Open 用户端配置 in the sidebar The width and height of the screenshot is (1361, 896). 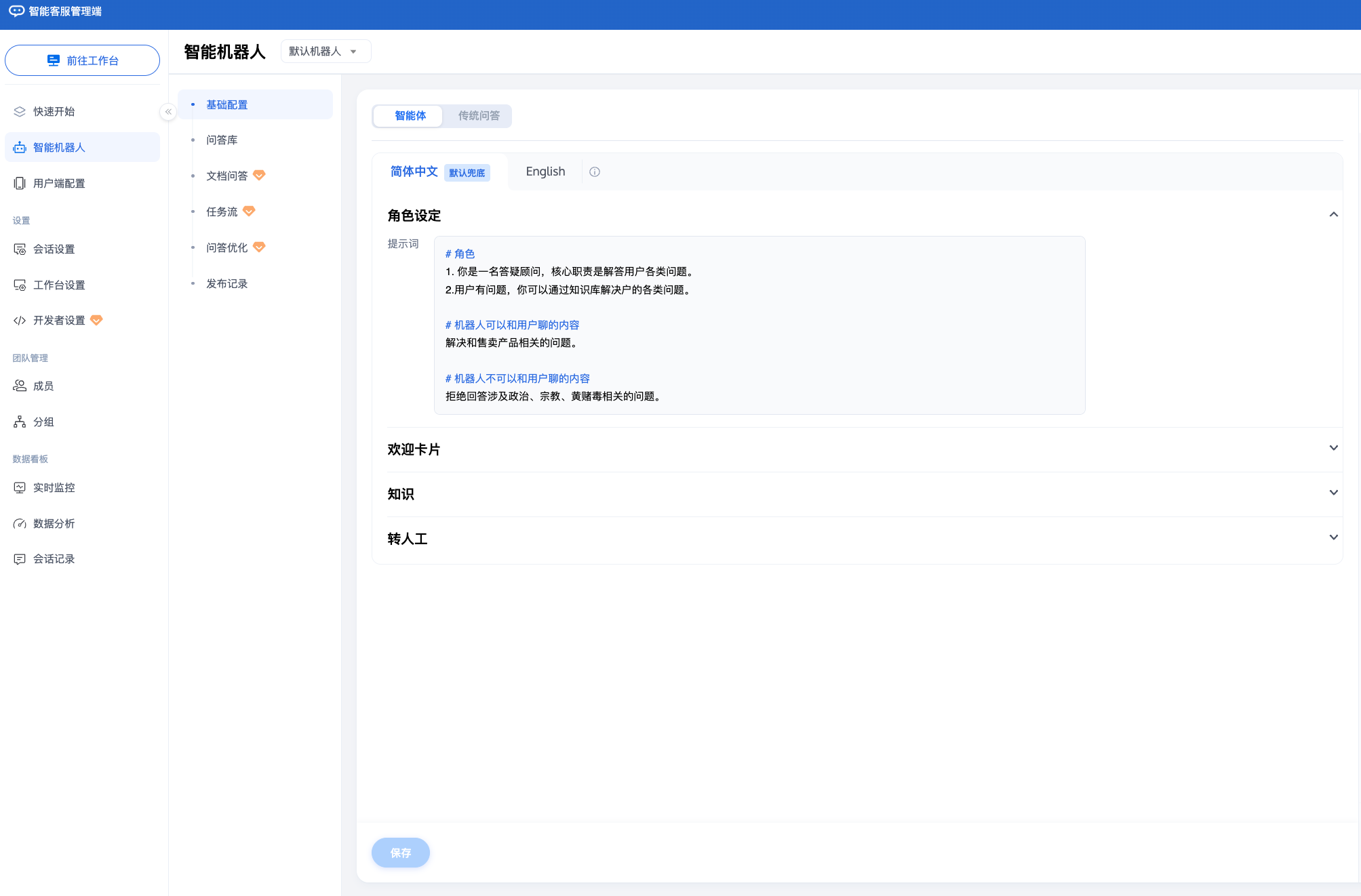pos(59,184)
